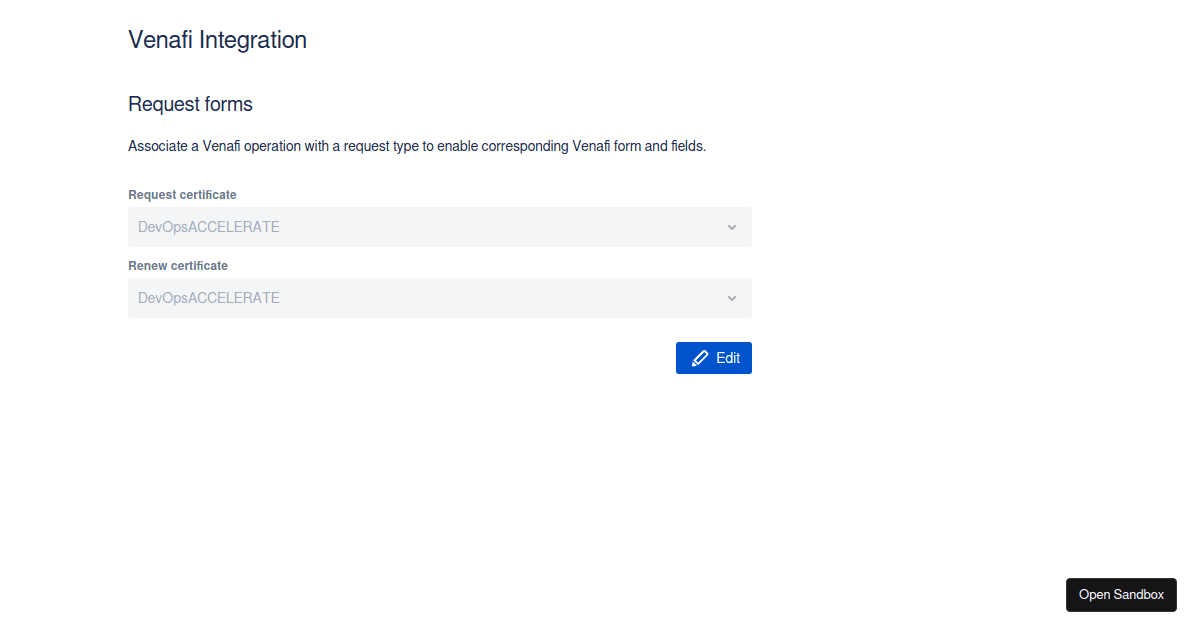Viewport: 1200px width, 630px height.
Task: Click Edit to modify the request forms
Action: [713, 357]
